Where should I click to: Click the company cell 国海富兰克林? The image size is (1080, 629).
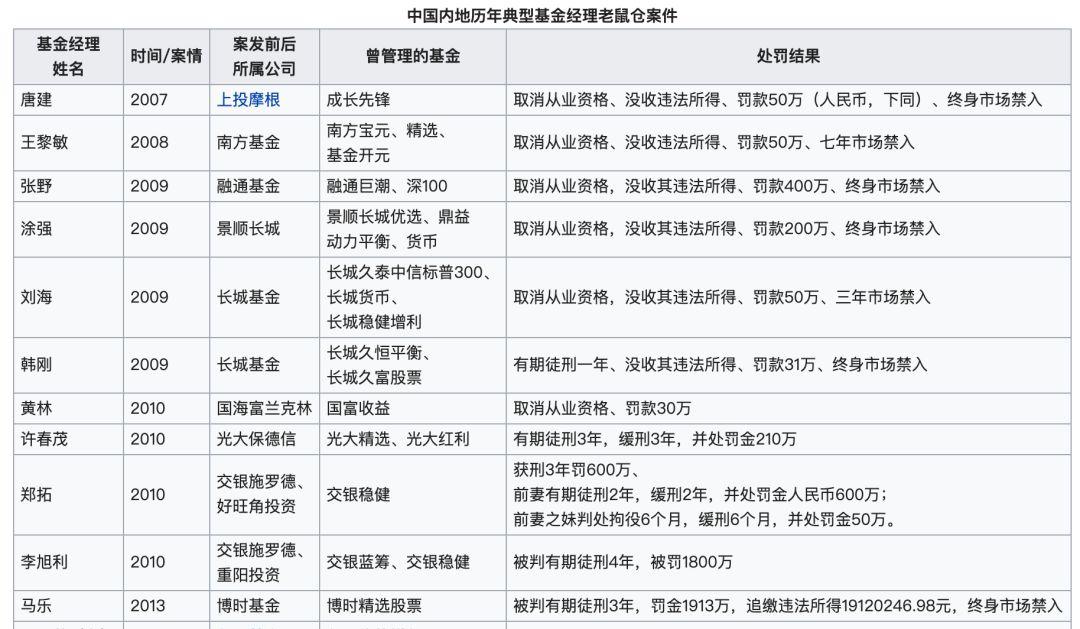(264, 408)
